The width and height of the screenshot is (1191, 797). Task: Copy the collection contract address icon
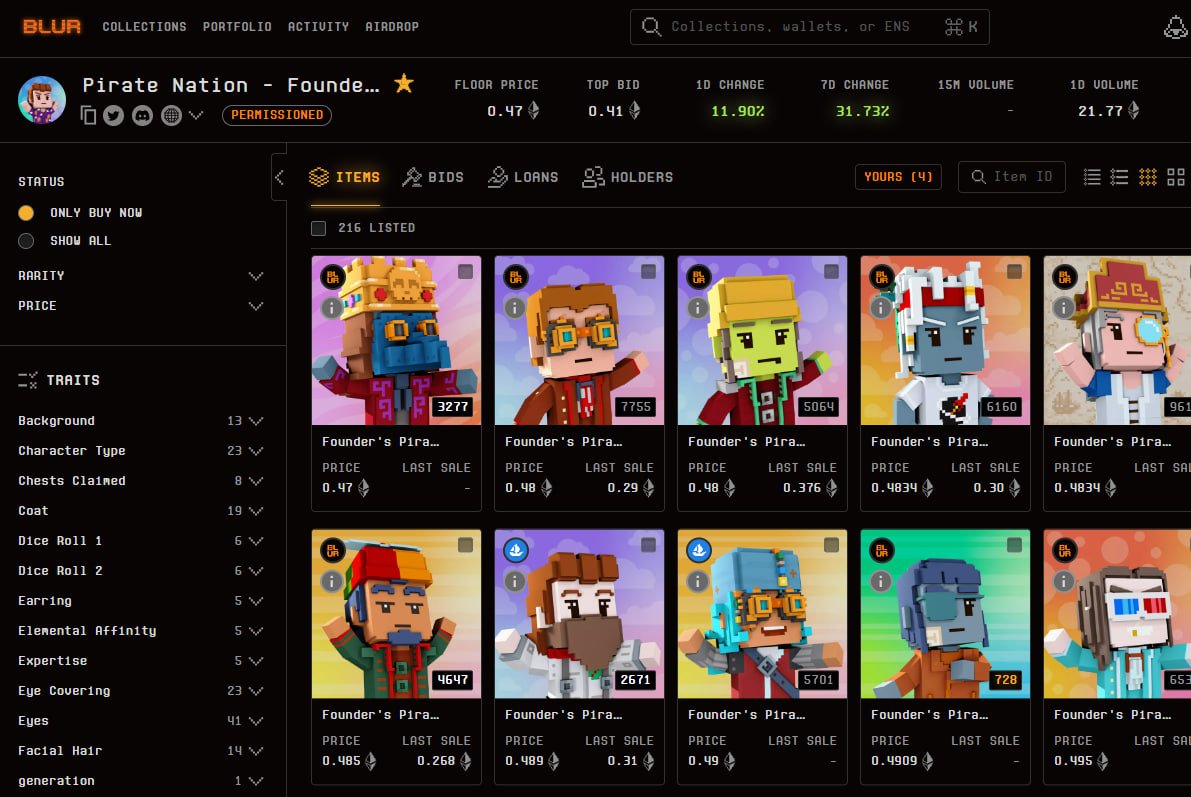[88, 115]
